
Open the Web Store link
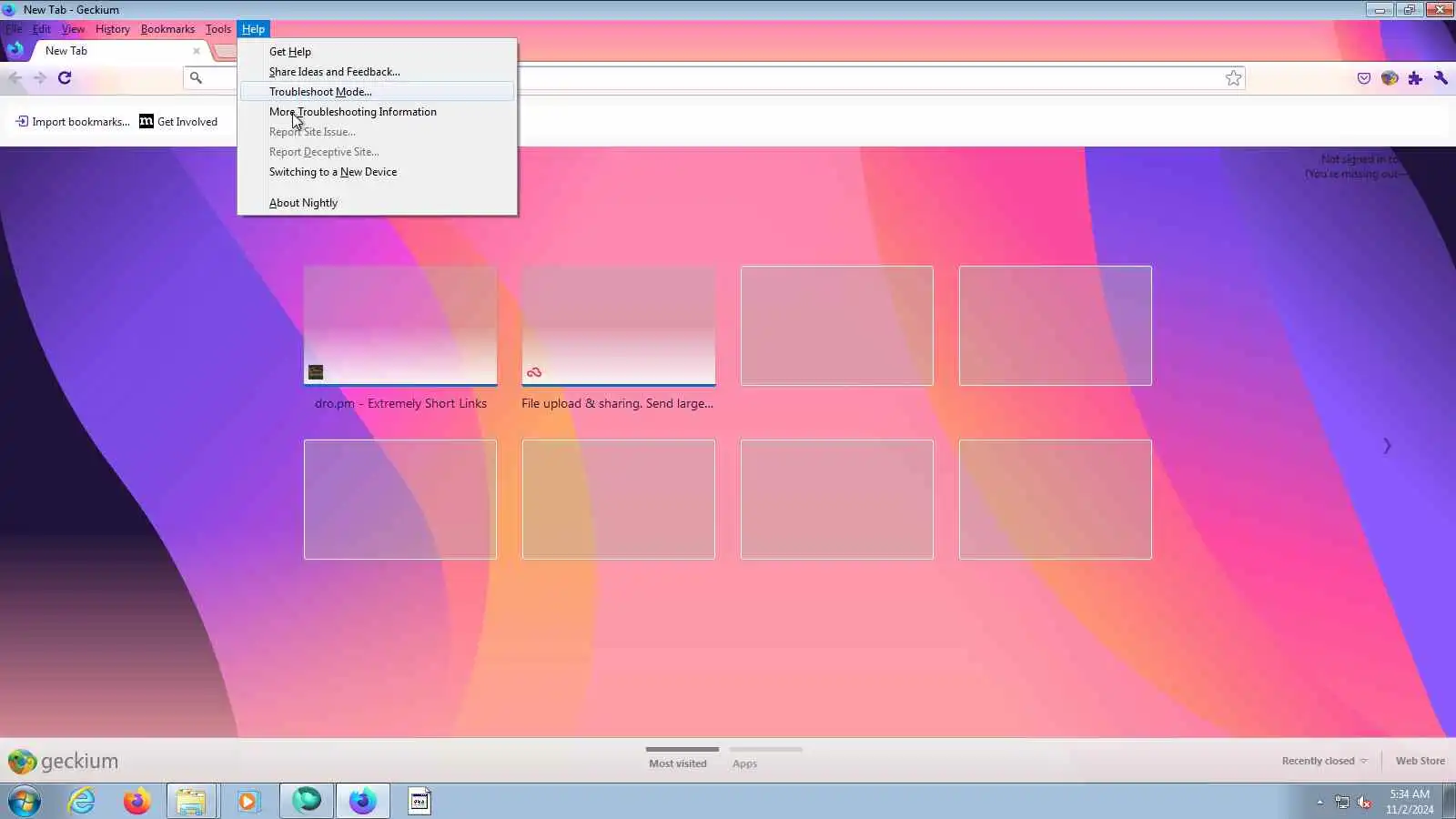[x=1421, y=762]
